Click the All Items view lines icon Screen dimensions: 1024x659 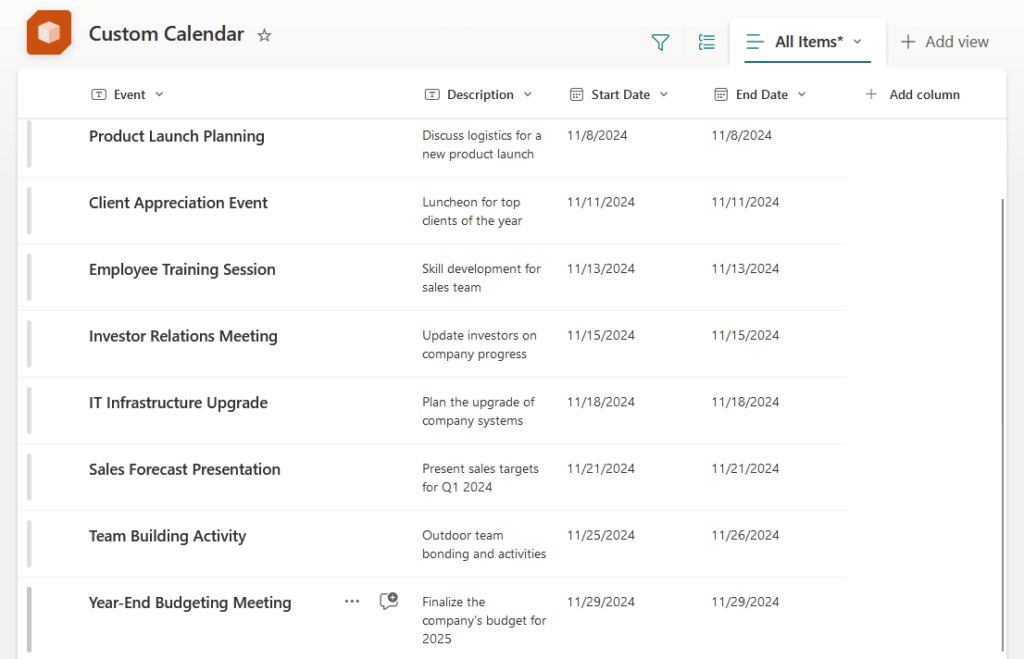tap(755, 42)
